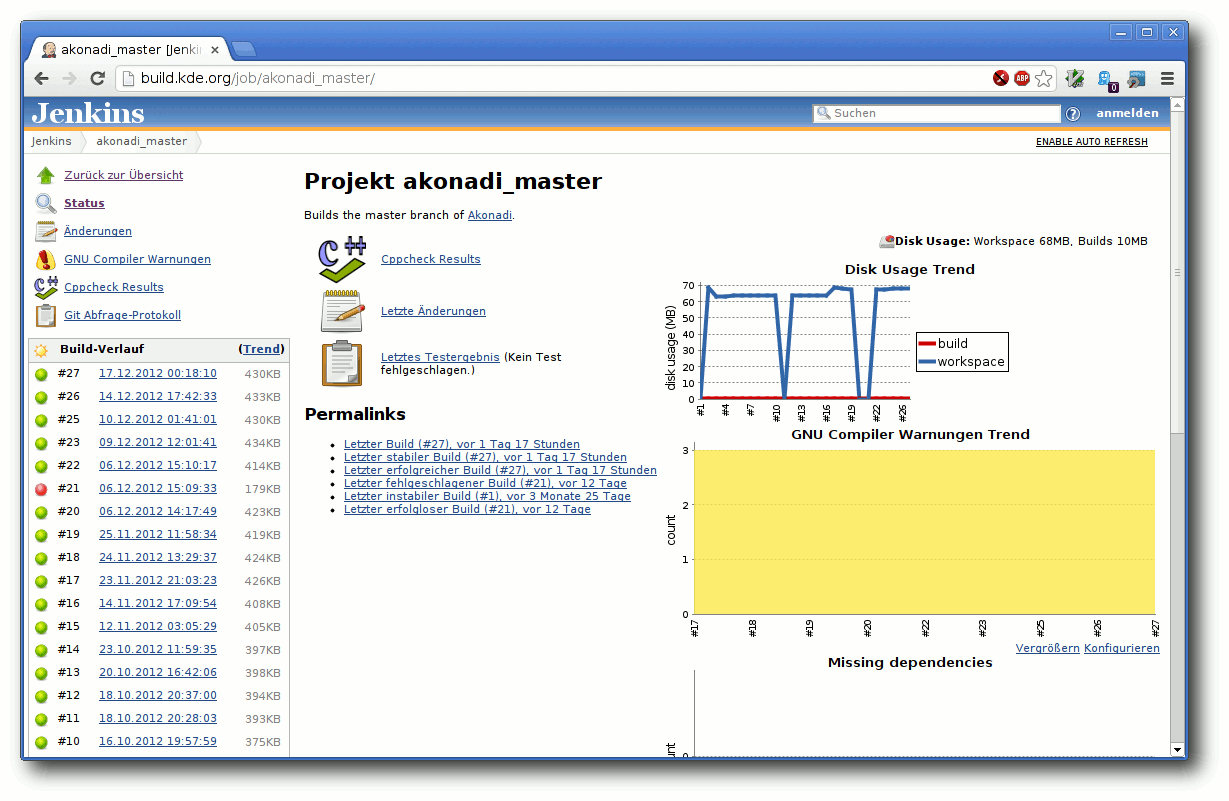1229x801 pixels.
Task: Click the page vertical scrollbar down arrow
Action: 1177,750
